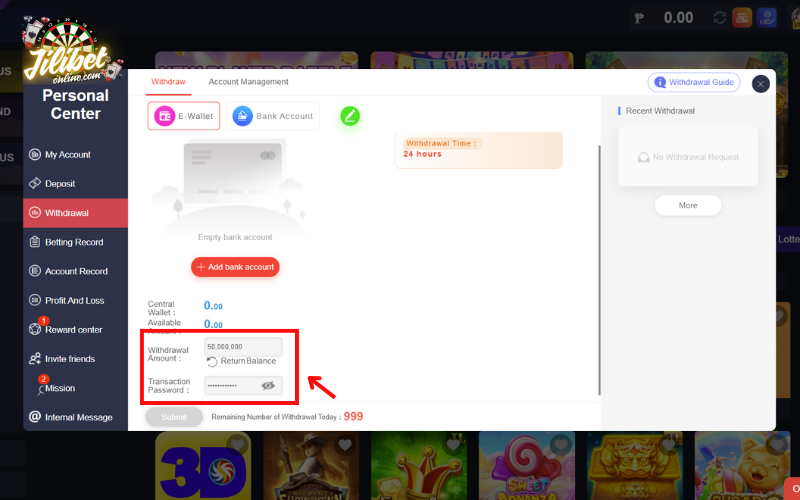Click the Invite friends people icon

(35, 359)
